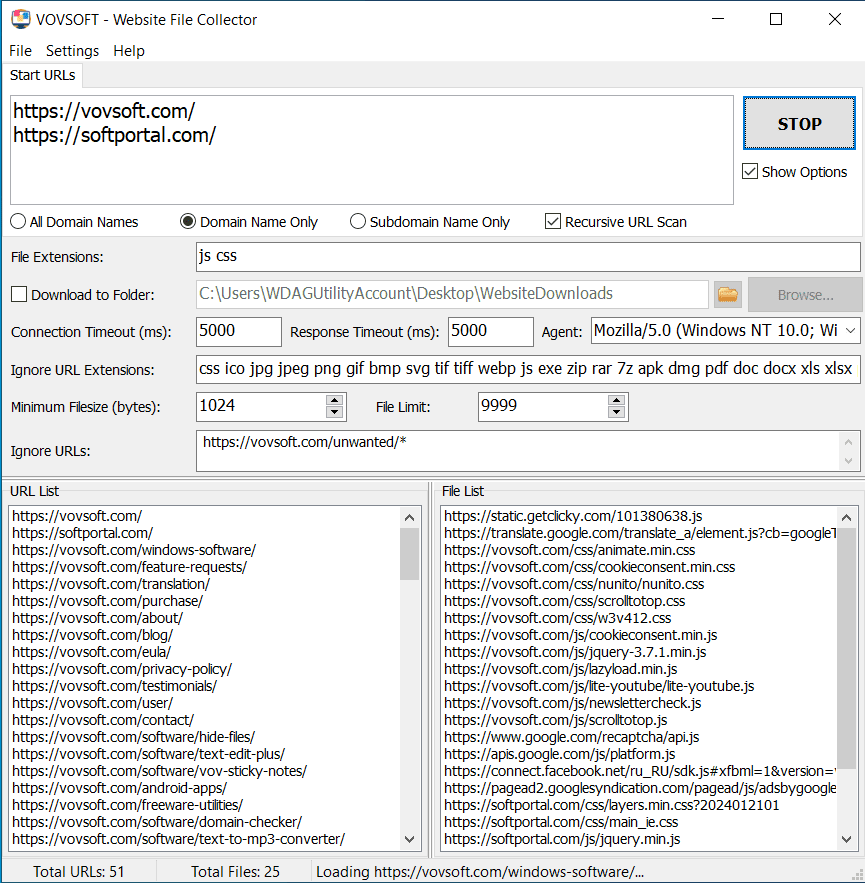
Task: Select https://vovsoft.com/software/domain-checker/ URL row
Action: click(x=157, y=822)
